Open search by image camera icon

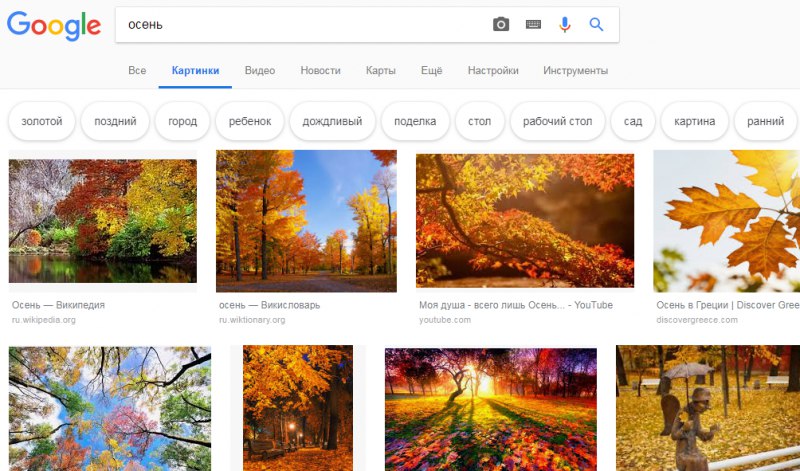point(501,24)
